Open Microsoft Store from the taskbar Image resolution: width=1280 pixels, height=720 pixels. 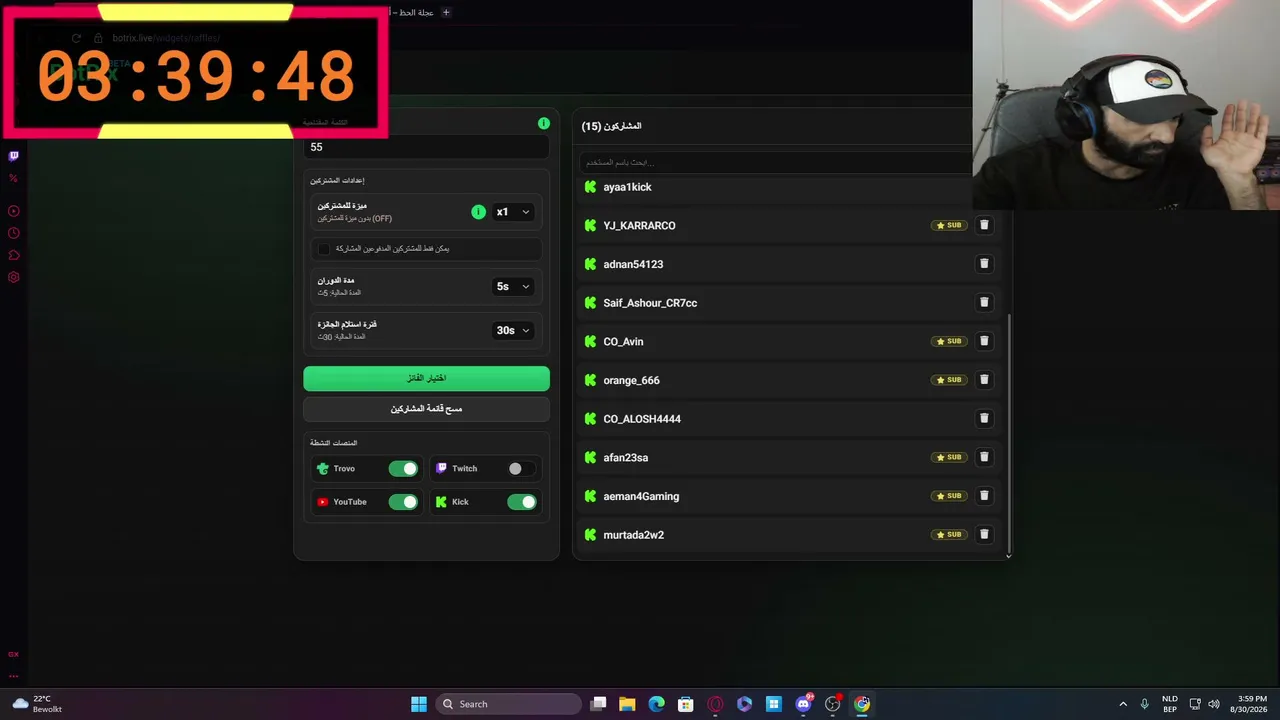pos(685,704)
